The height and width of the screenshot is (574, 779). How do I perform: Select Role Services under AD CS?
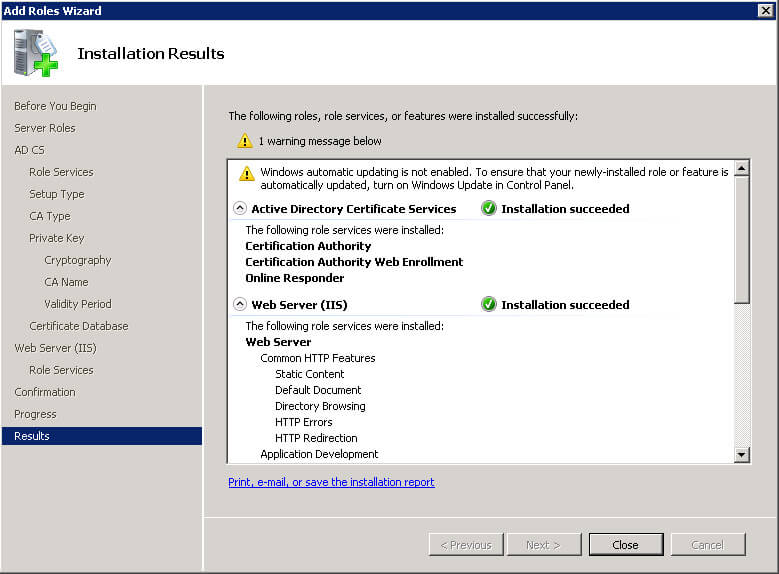click(61, 172)
